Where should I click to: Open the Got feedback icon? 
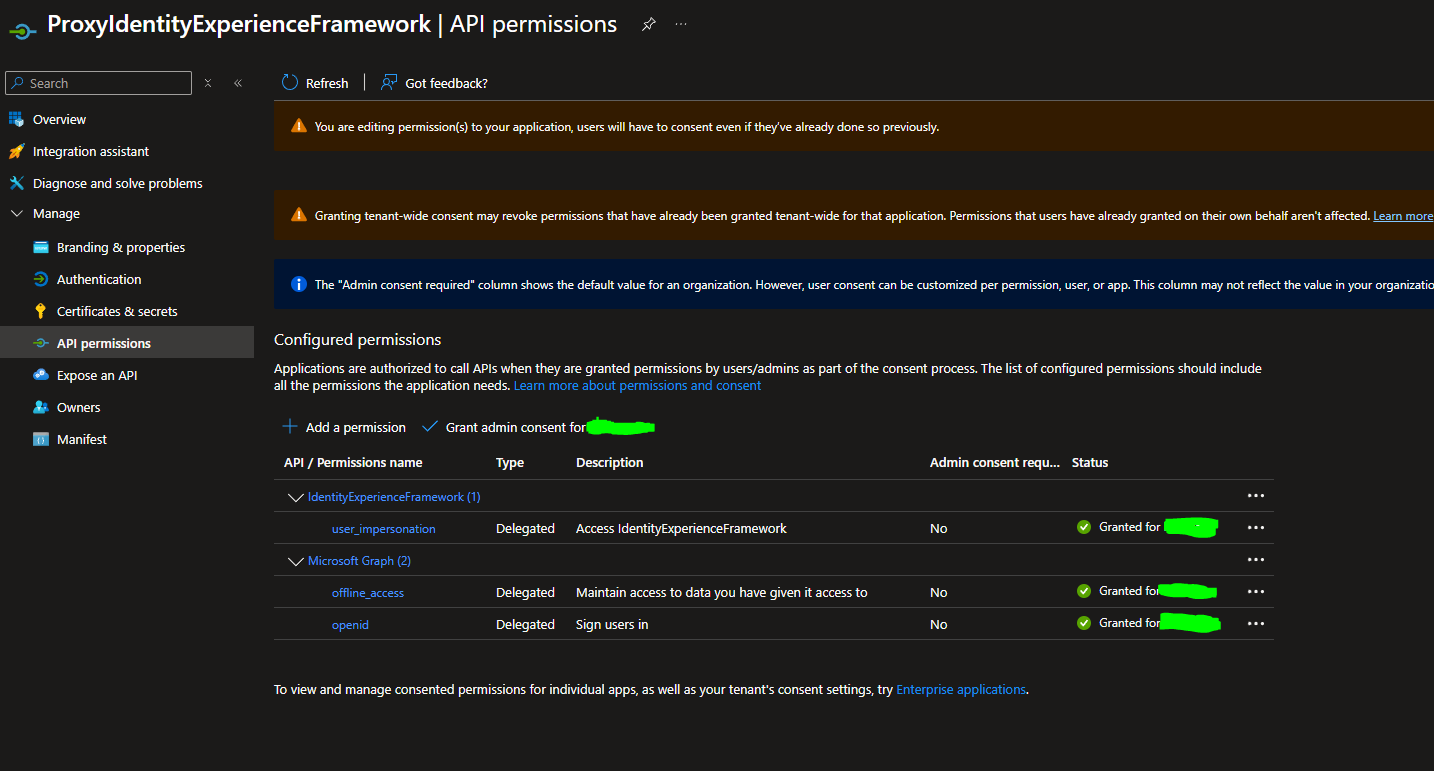coord(389,83)
